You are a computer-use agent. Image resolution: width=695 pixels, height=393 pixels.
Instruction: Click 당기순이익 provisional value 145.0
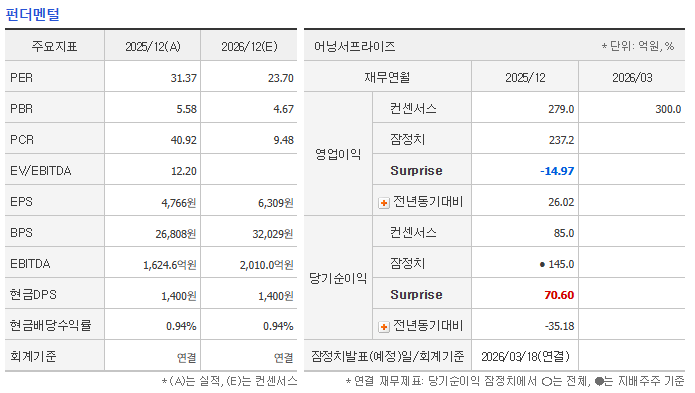coord(561,264)
